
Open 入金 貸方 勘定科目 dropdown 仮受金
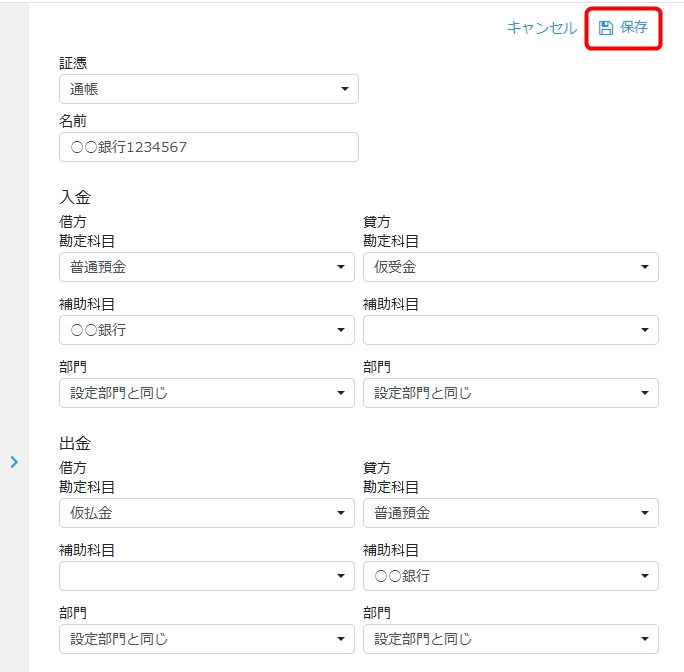coord(511,267)
